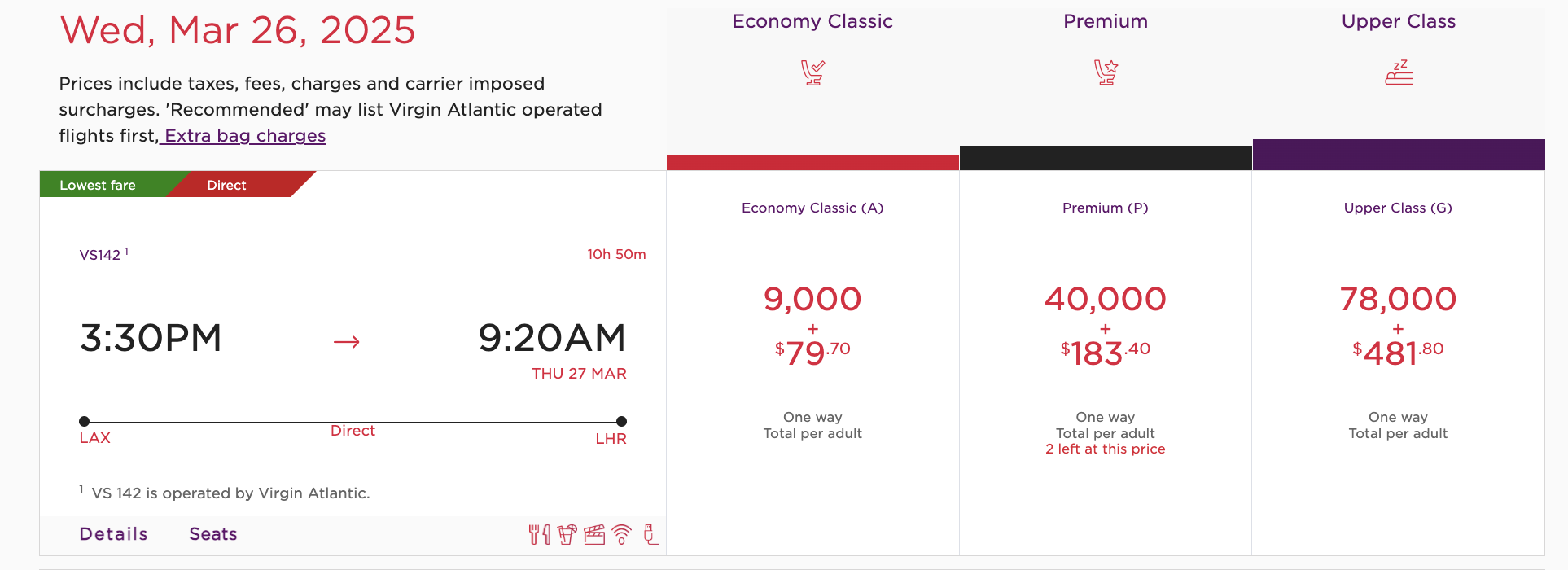This screenshot has height=570, width=1568.
Task: Open the in-flight entertainment clapperboard icon
Action: tap(594, 535)
